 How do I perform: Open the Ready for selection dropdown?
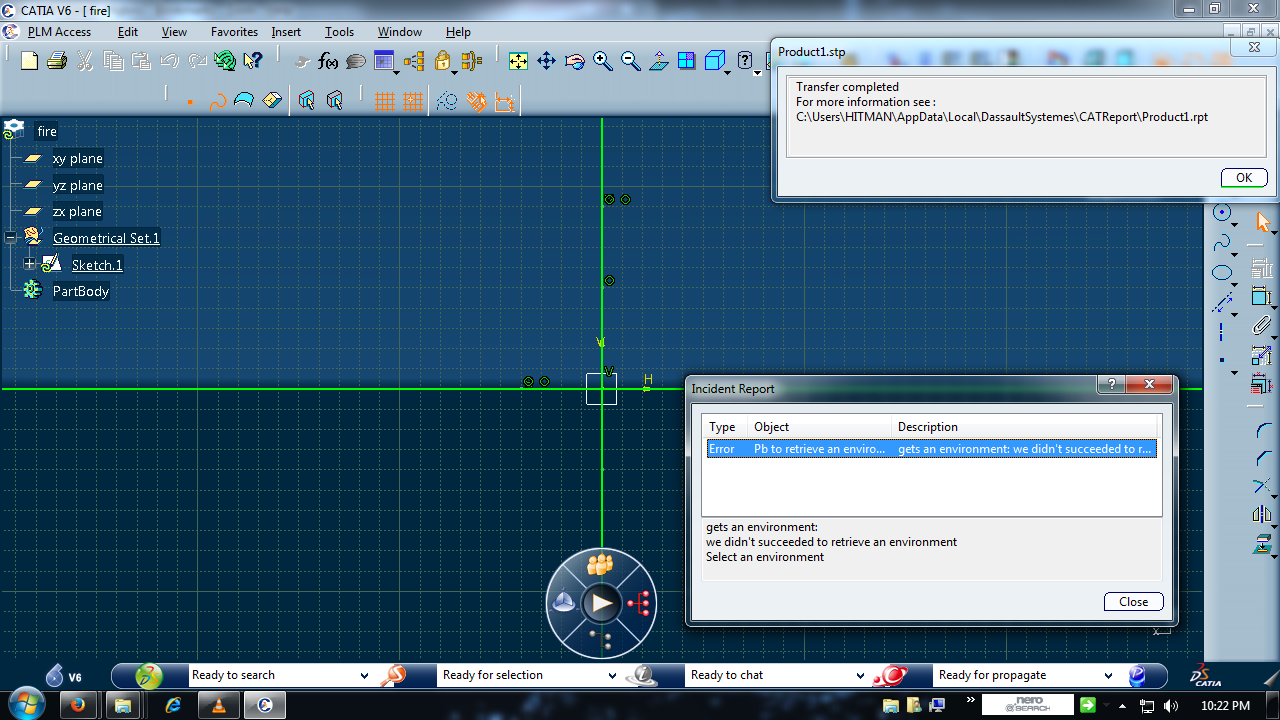coord(612,676)
